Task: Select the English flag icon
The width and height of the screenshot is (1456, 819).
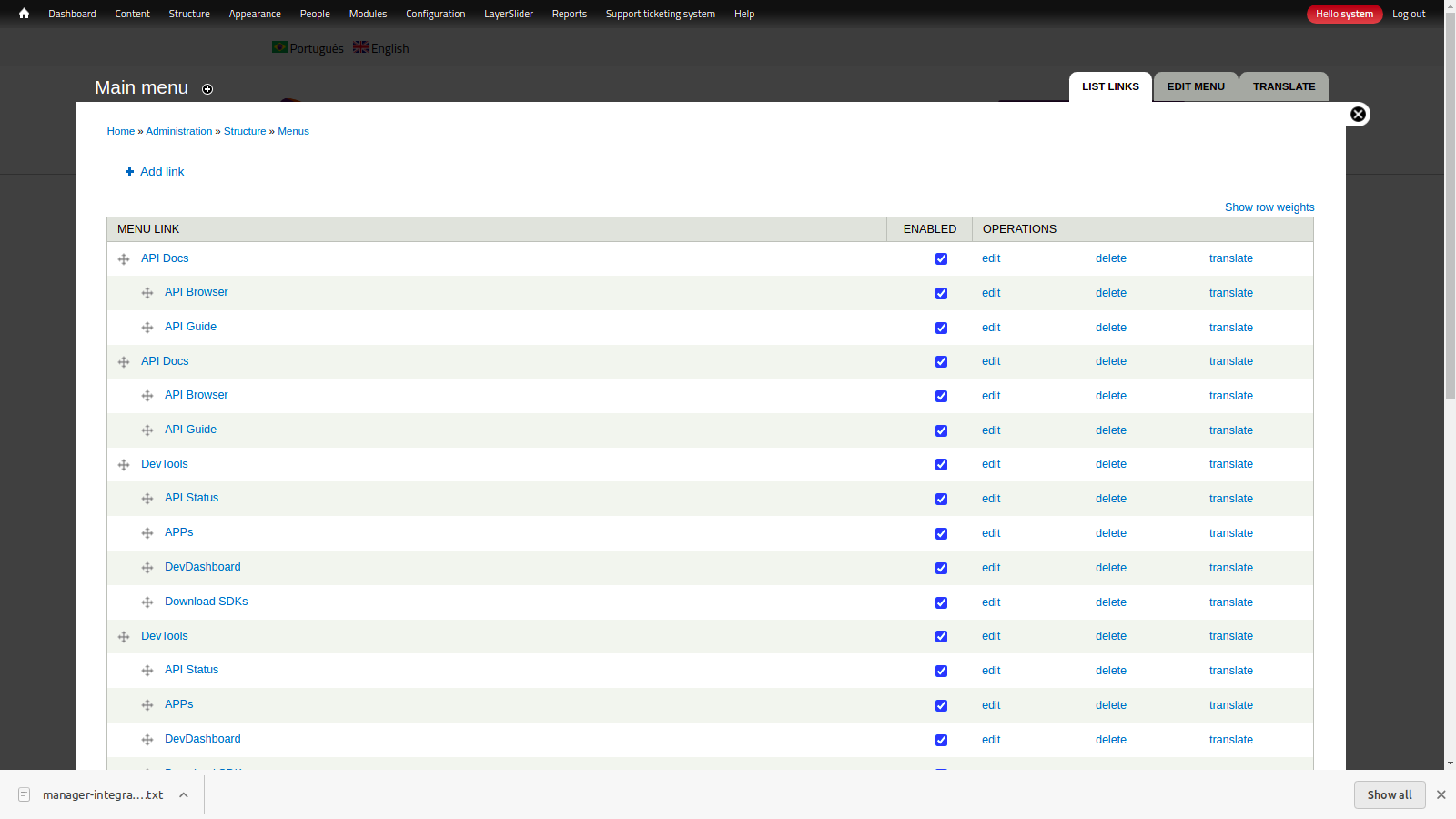Action: pos(361,47)
